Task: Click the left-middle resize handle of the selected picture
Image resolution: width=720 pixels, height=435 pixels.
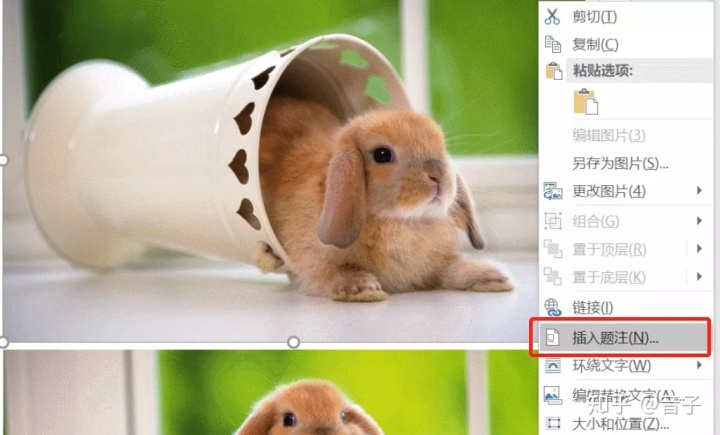Action: (x=3, y=160)
